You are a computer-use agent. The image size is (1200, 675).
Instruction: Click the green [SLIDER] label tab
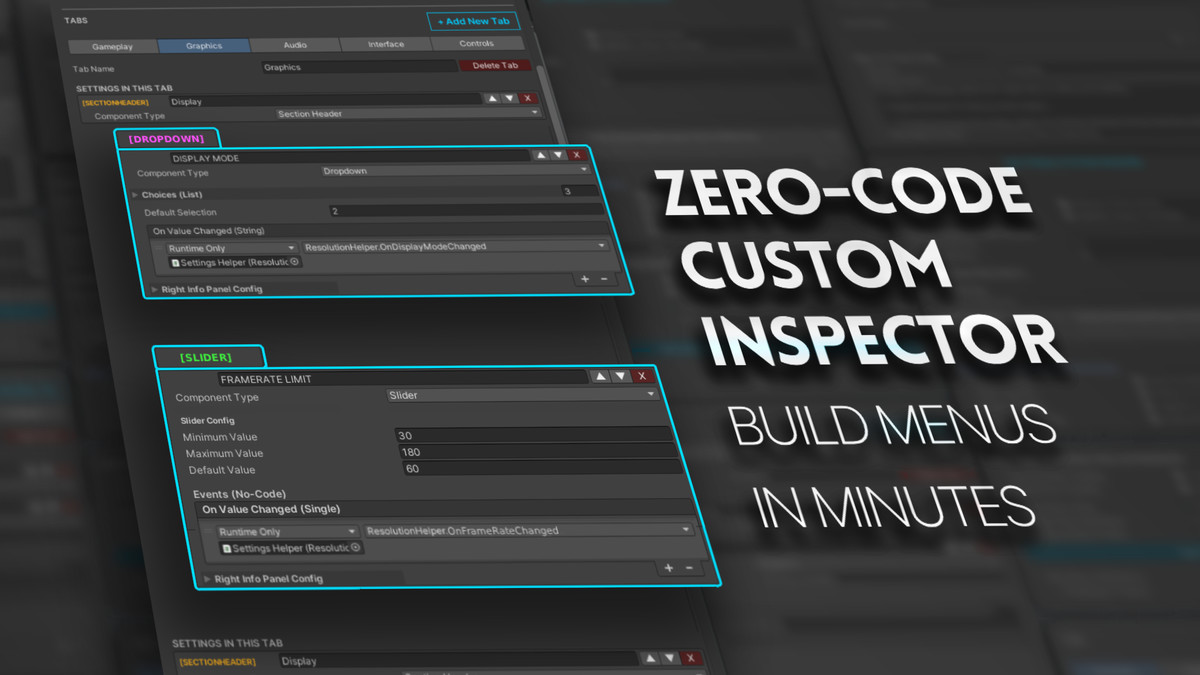point(207,357)
